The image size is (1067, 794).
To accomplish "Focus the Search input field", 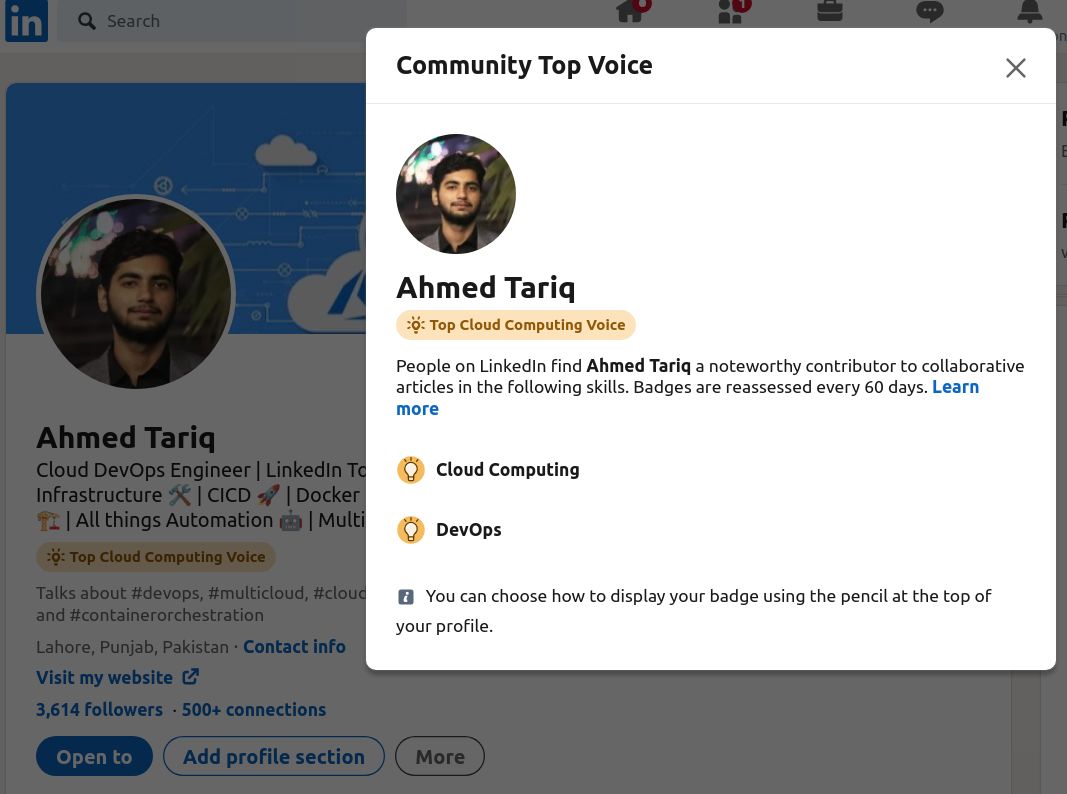I will click(231, 21).
